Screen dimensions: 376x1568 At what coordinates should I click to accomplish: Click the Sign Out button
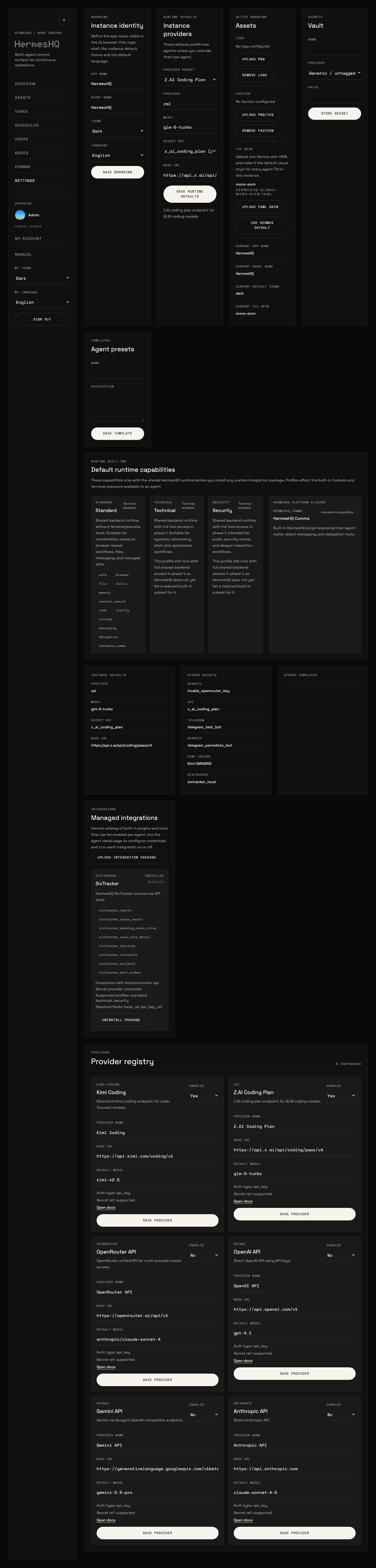42,320
